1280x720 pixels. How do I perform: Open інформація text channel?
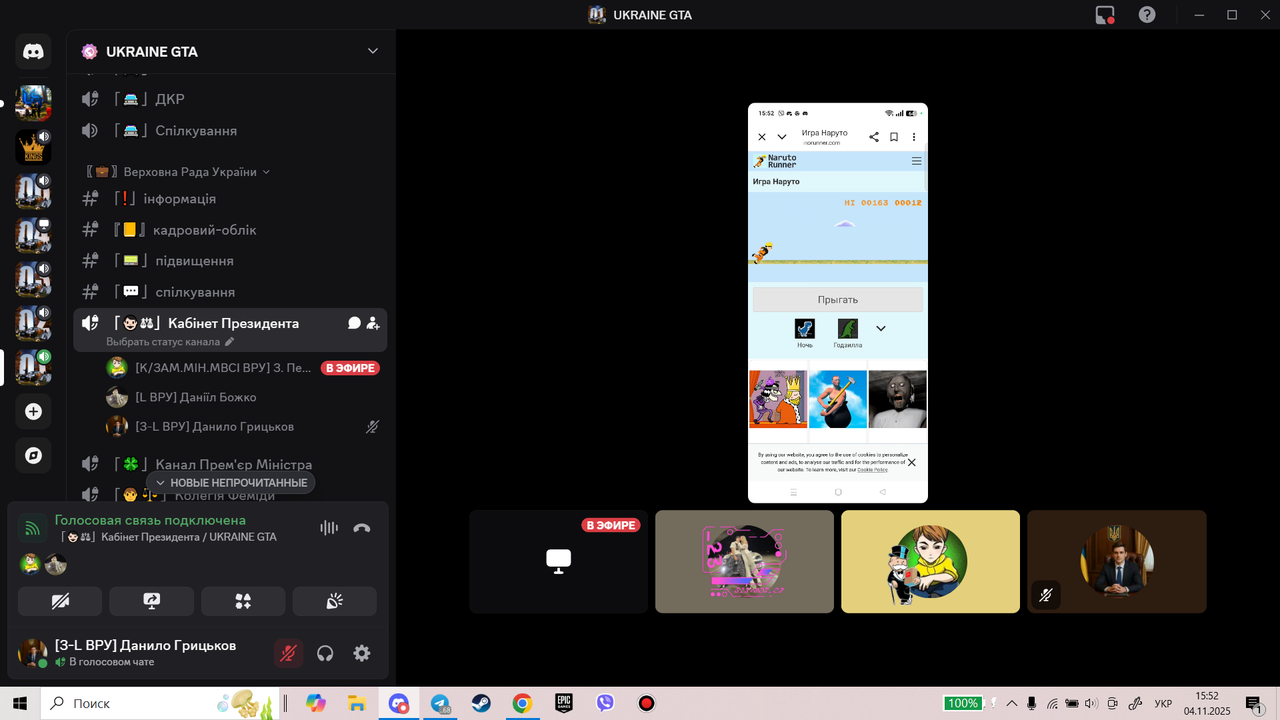[x=230, y=198]
